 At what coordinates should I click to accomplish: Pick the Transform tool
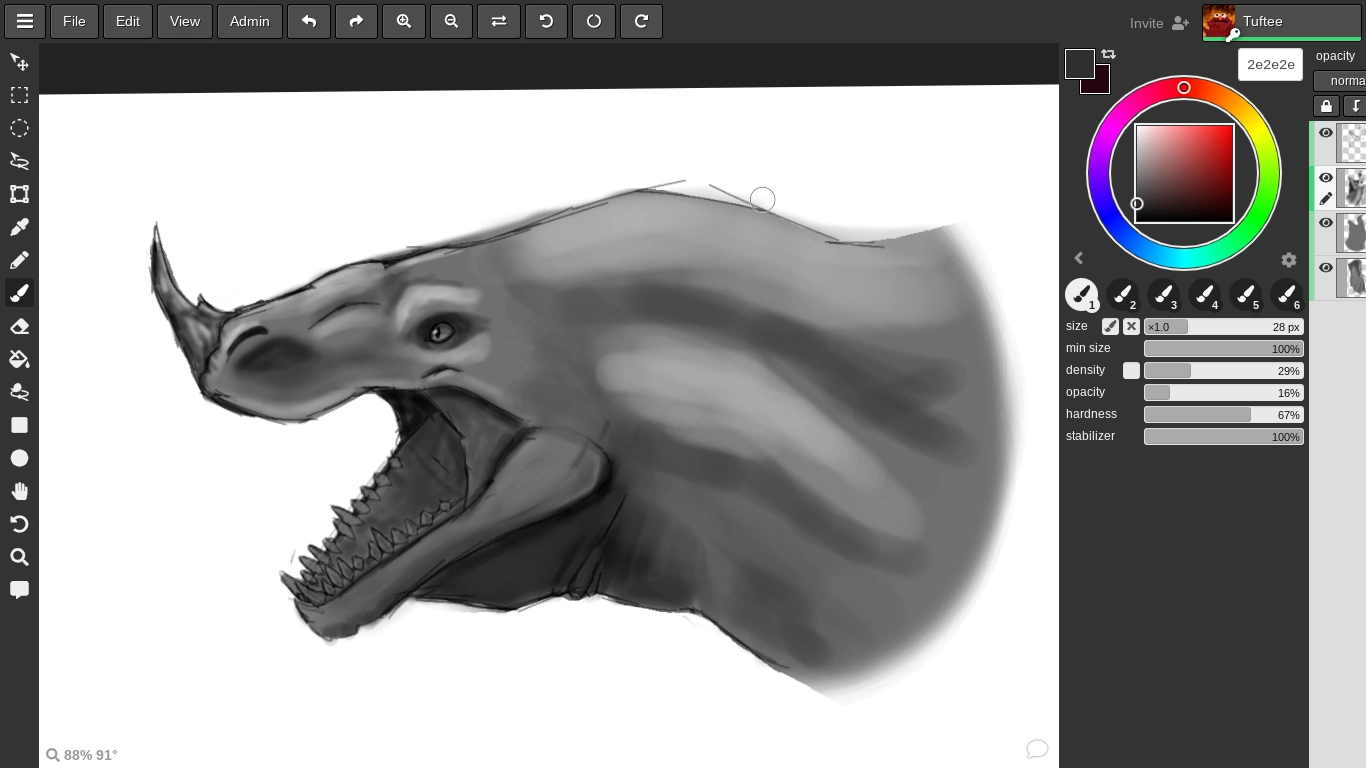coord(19,194)
